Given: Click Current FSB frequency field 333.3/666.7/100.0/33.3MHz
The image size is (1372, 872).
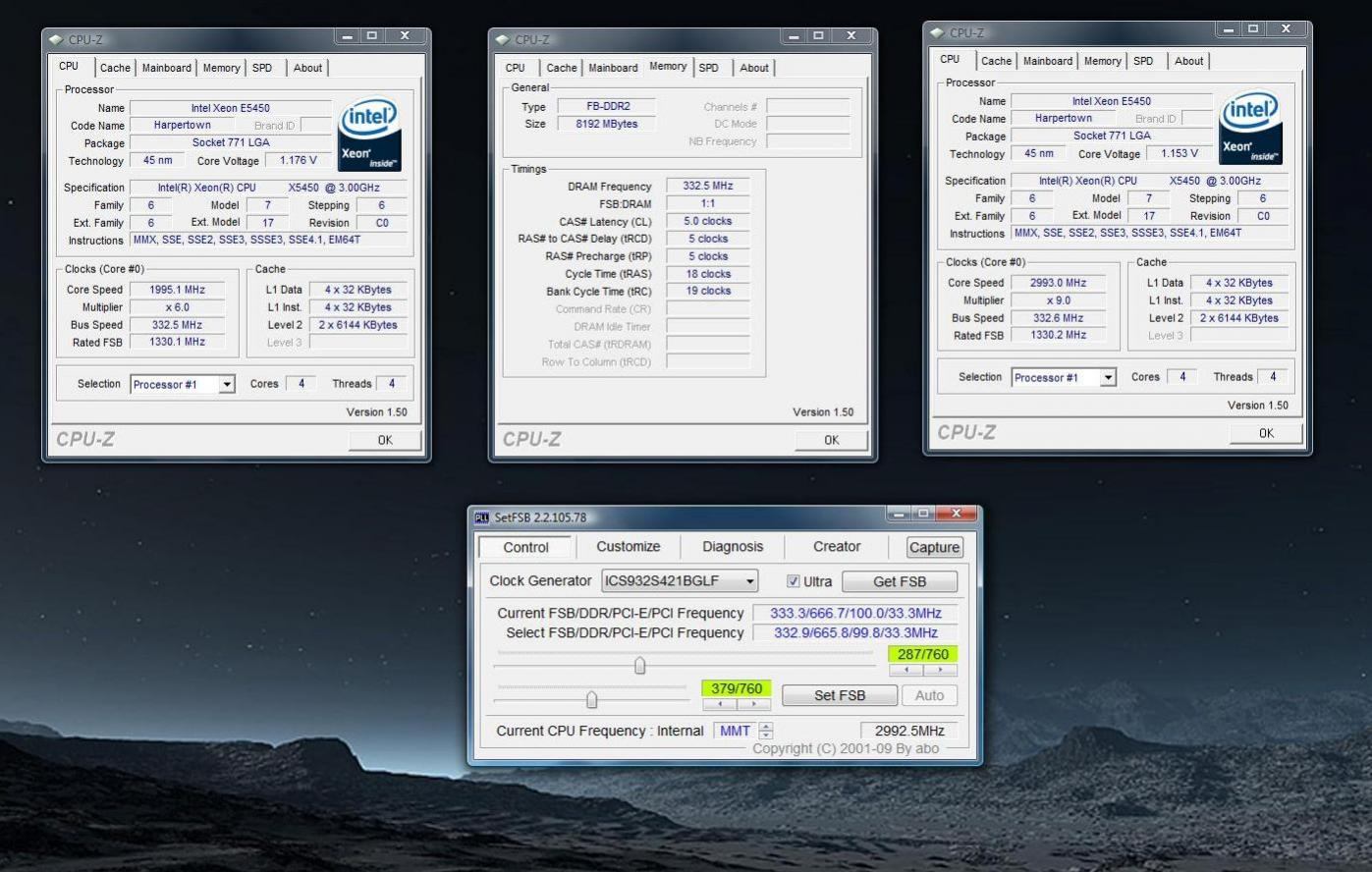Looking at the screenshot, I should (x=855, y=613).
